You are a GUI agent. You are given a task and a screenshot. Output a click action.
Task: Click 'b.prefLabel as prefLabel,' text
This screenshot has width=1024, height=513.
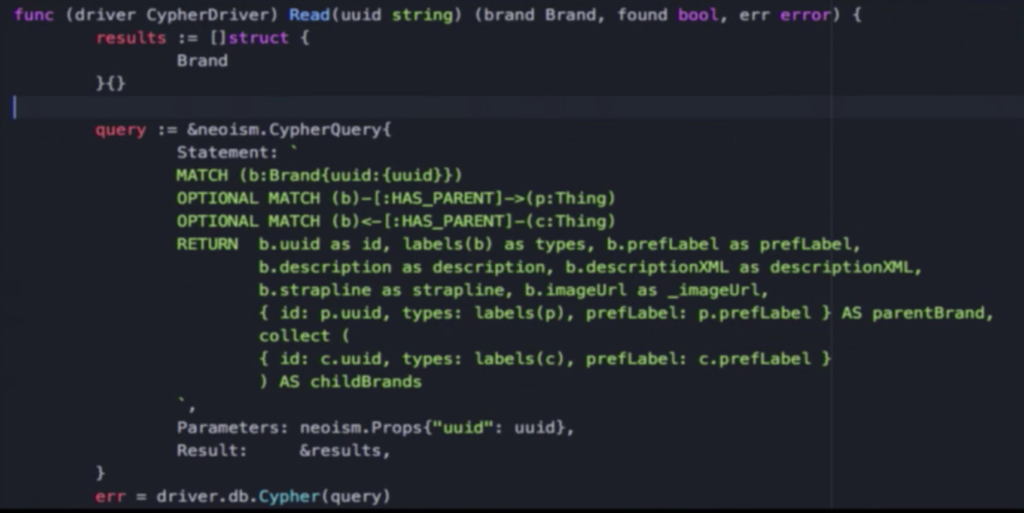(733, 244)
